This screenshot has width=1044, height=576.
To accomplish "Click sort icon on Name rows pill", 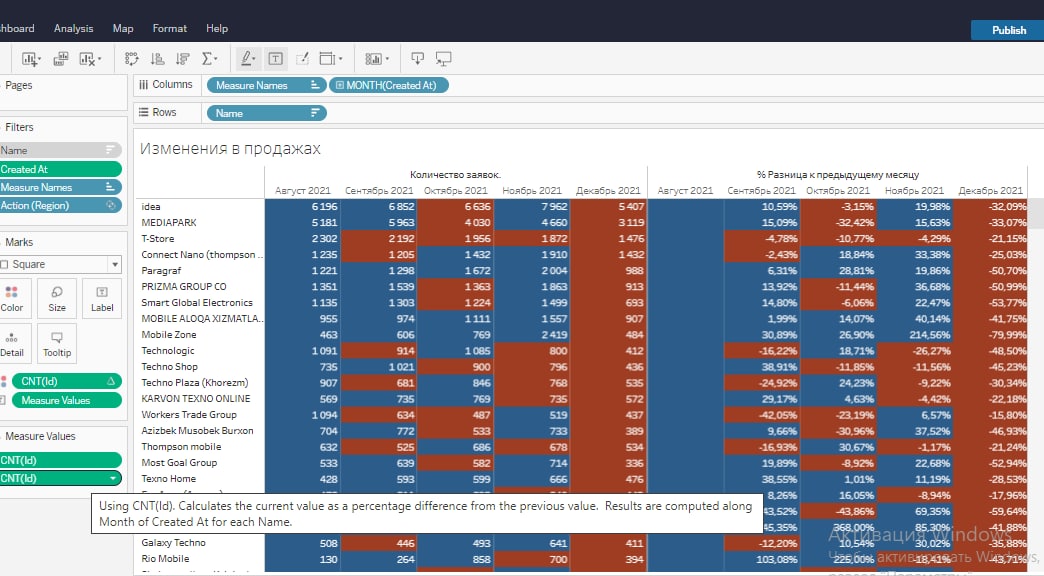I will 315,113.
